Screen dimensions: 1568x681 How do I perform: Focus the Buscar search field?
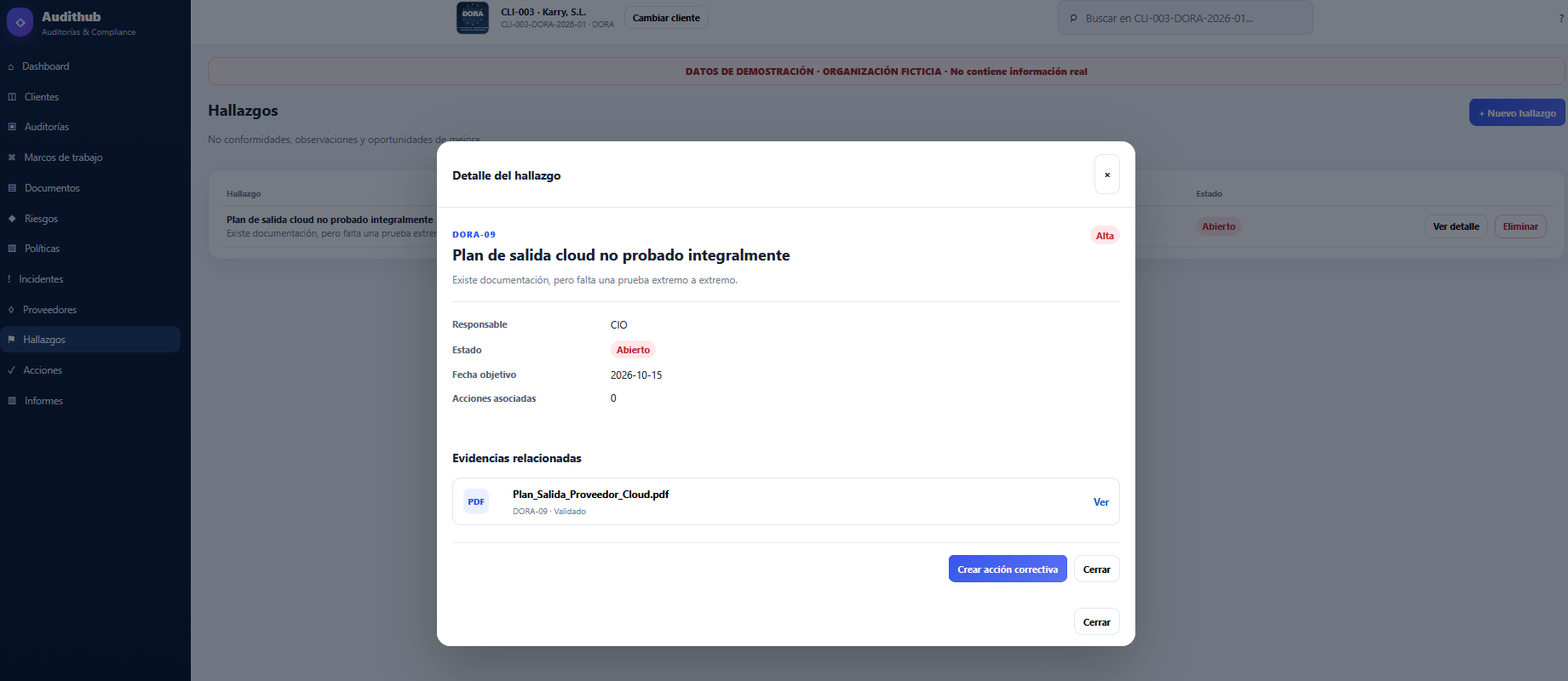point(1186,18)
